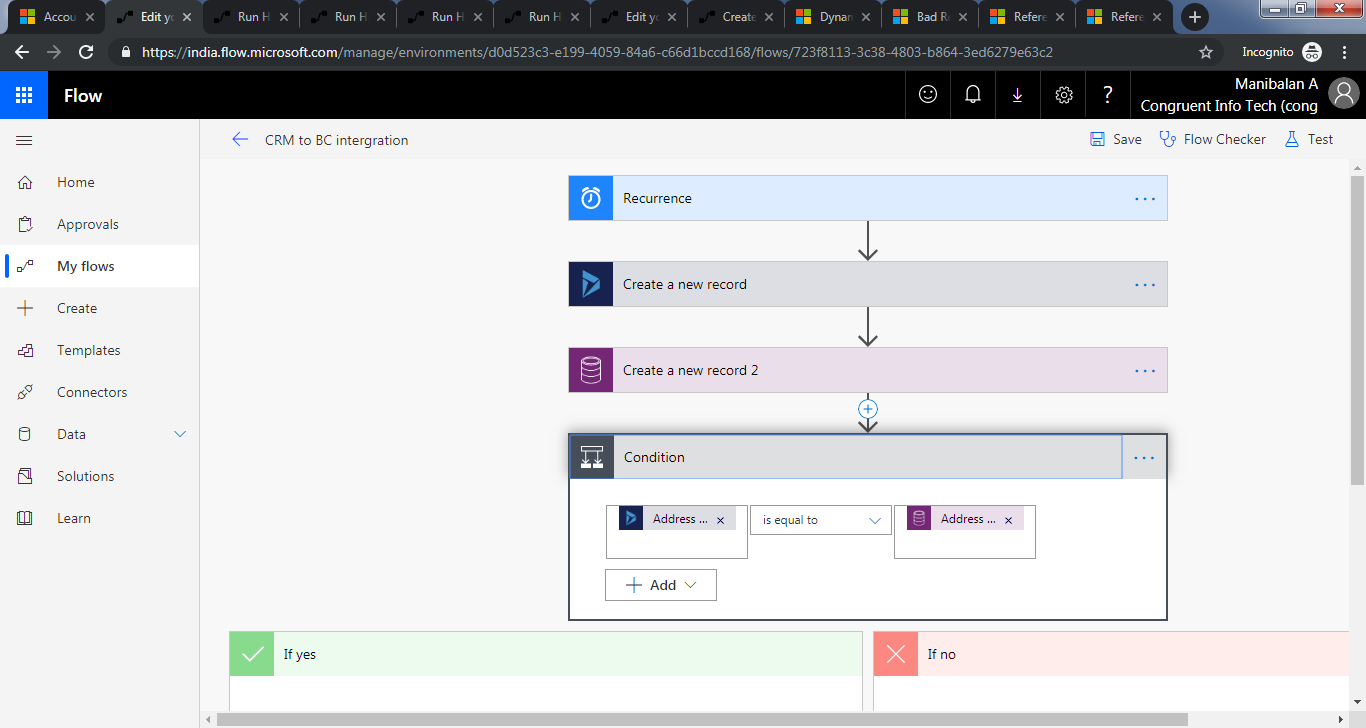Click the If yes branch header

tap(546, 654)
